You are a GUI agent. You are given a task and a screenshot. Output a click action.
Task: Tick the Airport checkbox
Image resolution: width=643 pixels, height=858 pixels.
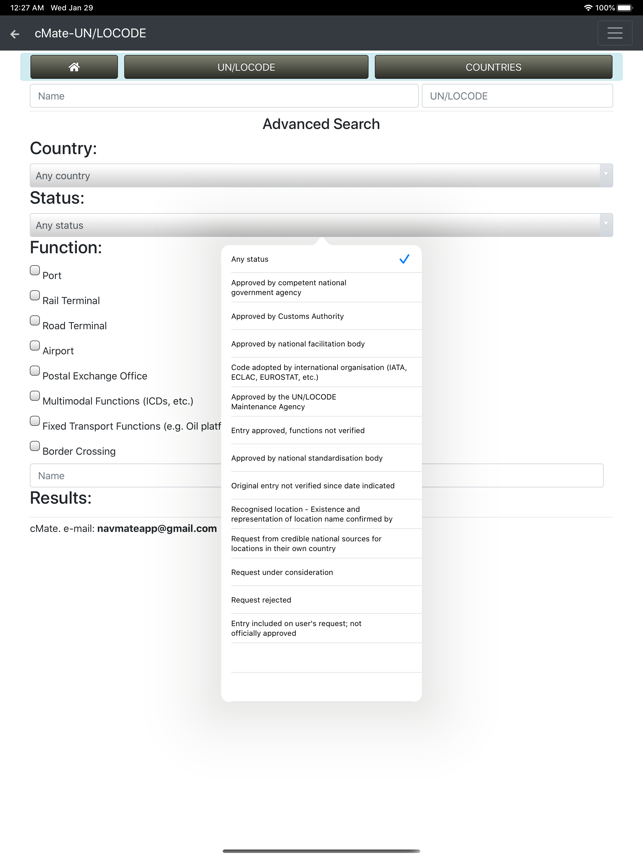pos(35,346)
